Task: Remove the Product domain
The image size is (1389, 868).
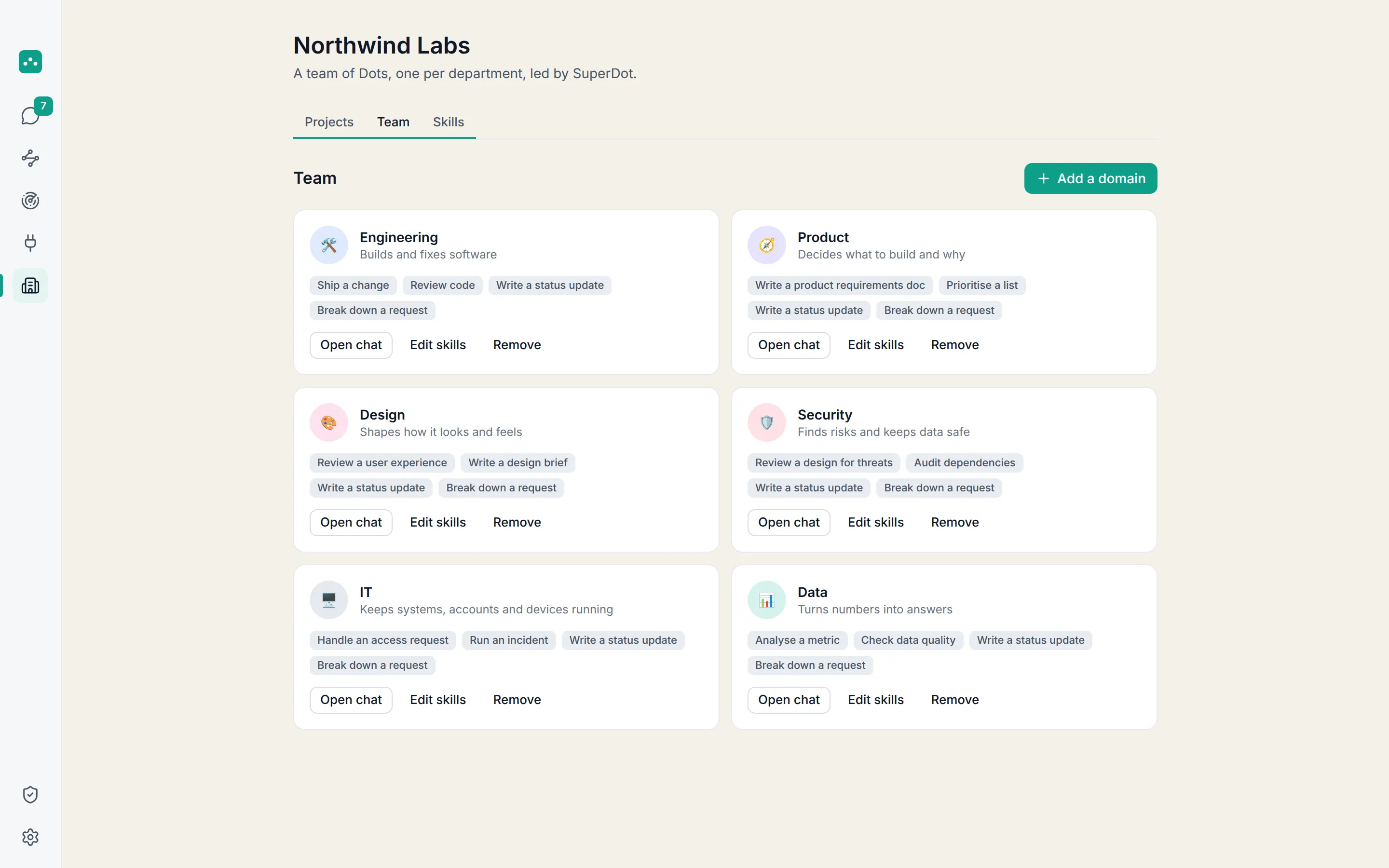Action: coord(955,345)
